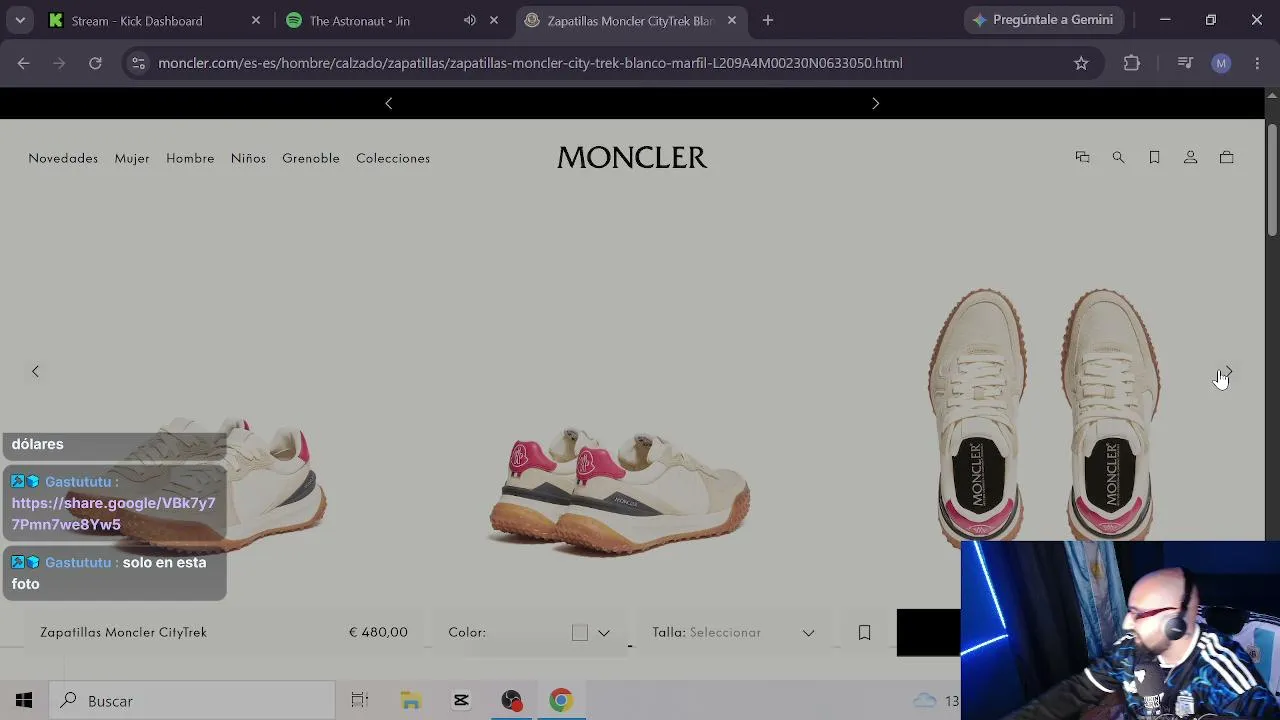Open the wishlist bookmark icon in Moncler header
1280x720 pixels.
pos(1154,157)
